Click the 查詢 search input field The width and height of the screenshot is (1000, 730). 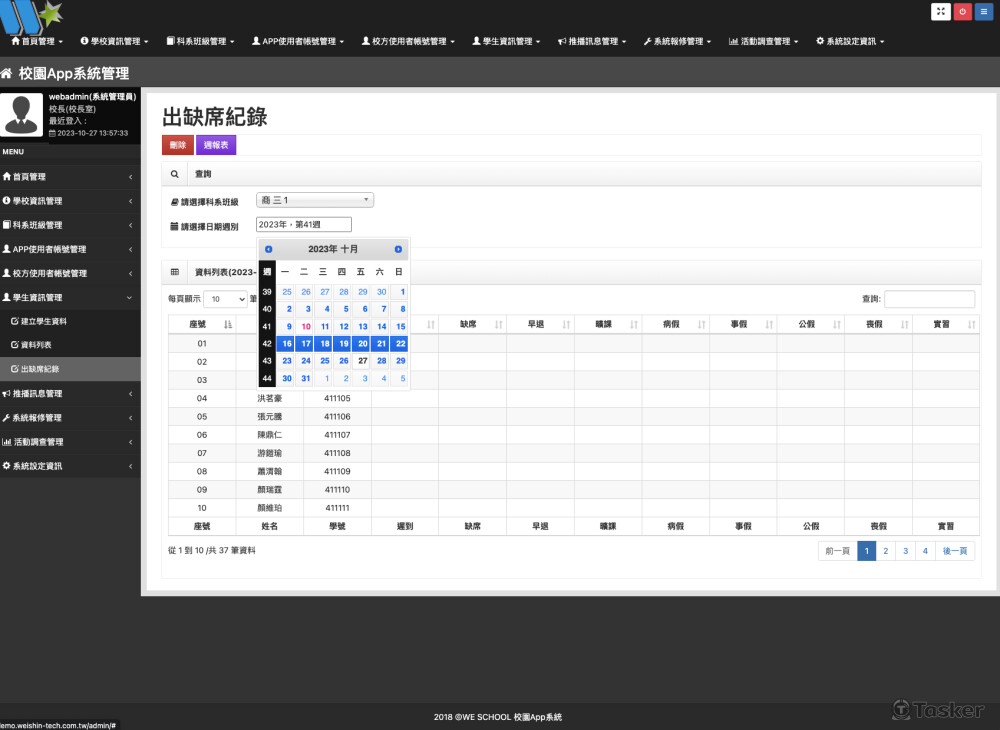tap(929, 299)
